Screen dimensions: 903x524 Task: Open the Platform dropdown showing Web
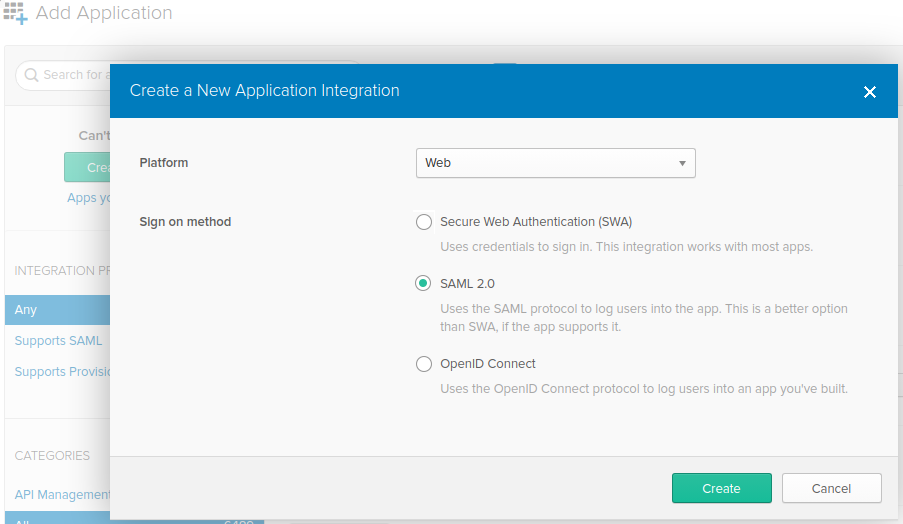[x=556, y=163]
